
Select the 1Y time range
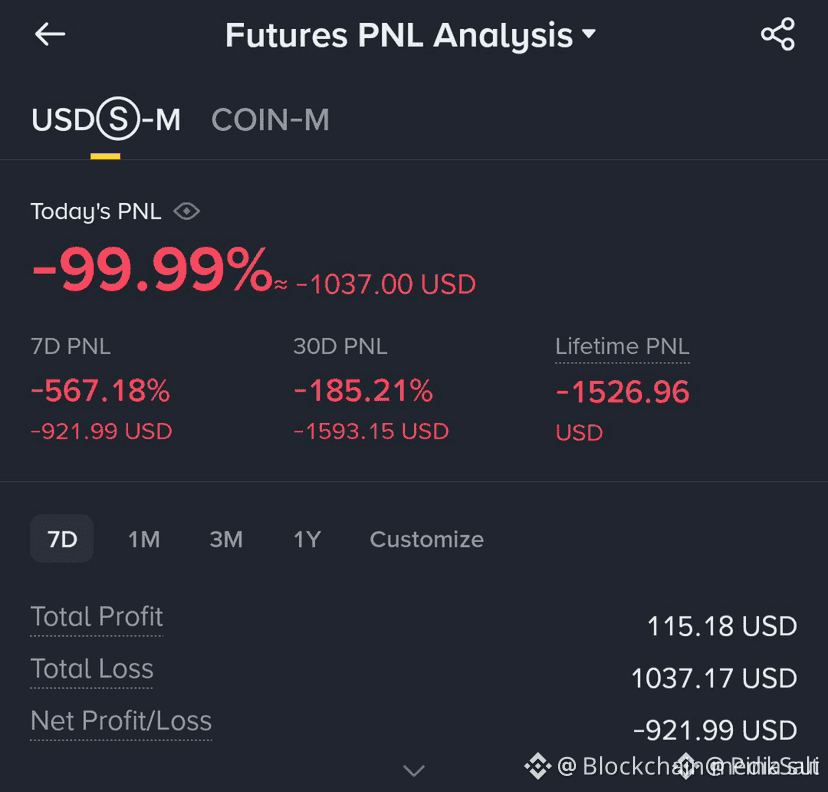click(x=307, y=539)
